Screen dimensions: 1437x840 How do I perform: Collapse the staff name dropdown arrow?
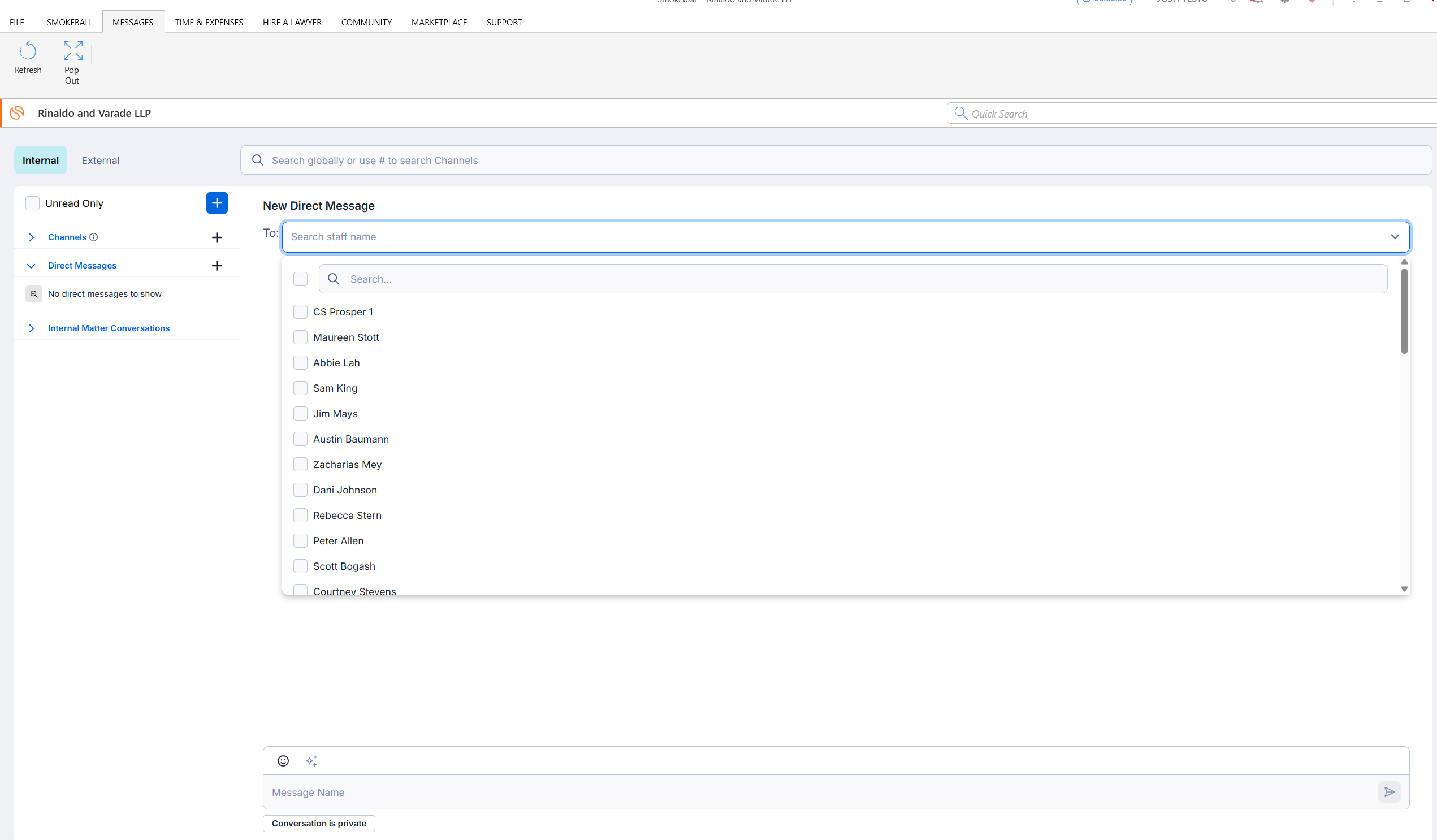coord(1395,237)
